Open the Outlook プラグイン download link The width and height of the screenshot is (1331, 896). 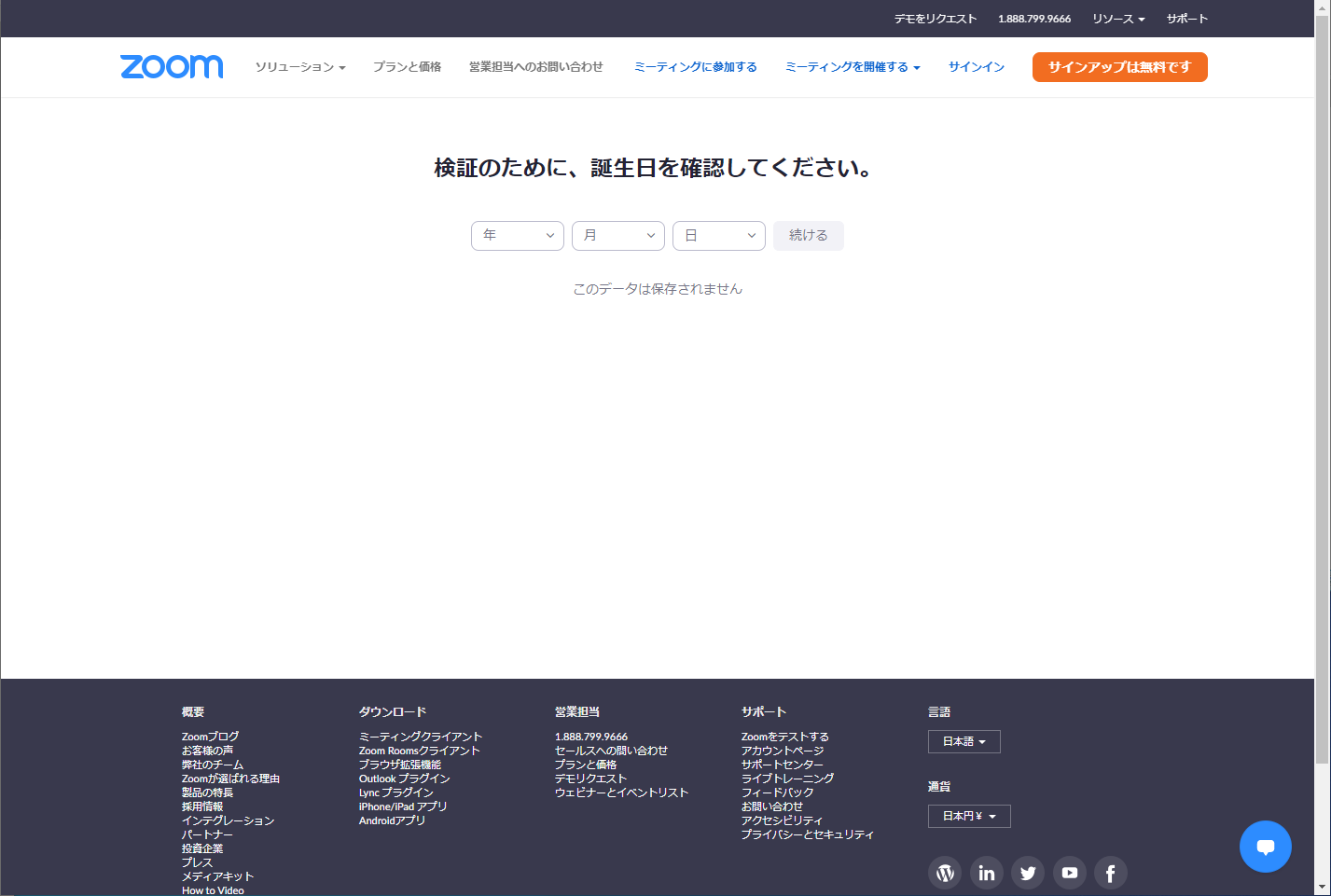click(x=405, y=779)
